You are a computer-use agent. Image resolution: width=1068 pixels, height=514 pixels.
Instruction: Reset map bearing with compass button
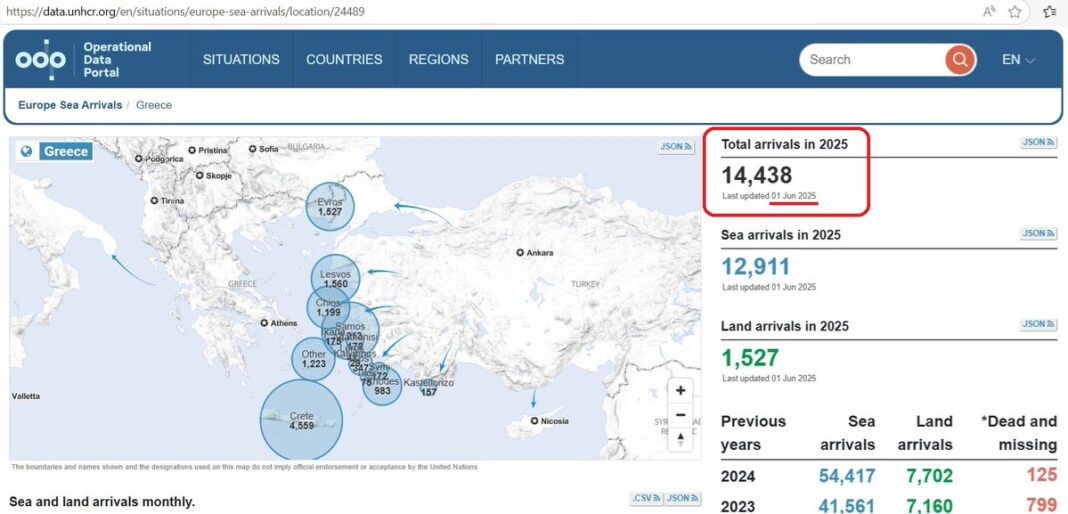coord(680,439)
